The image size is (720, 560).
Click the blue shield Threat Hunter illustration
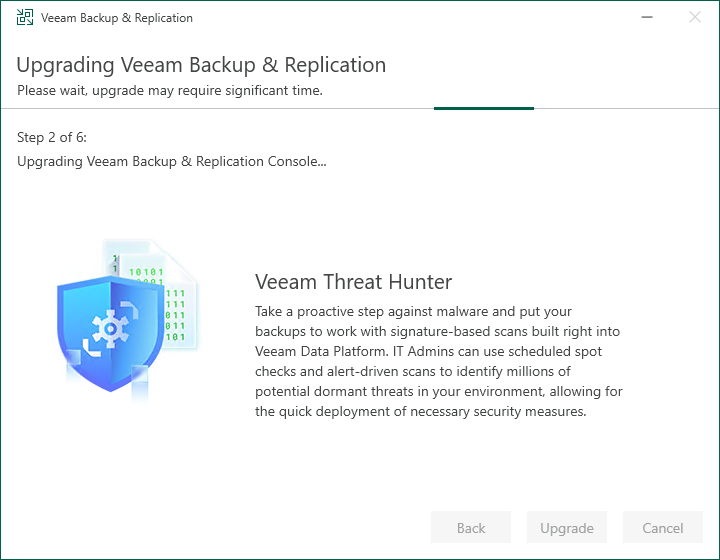(x=110, y=334)
